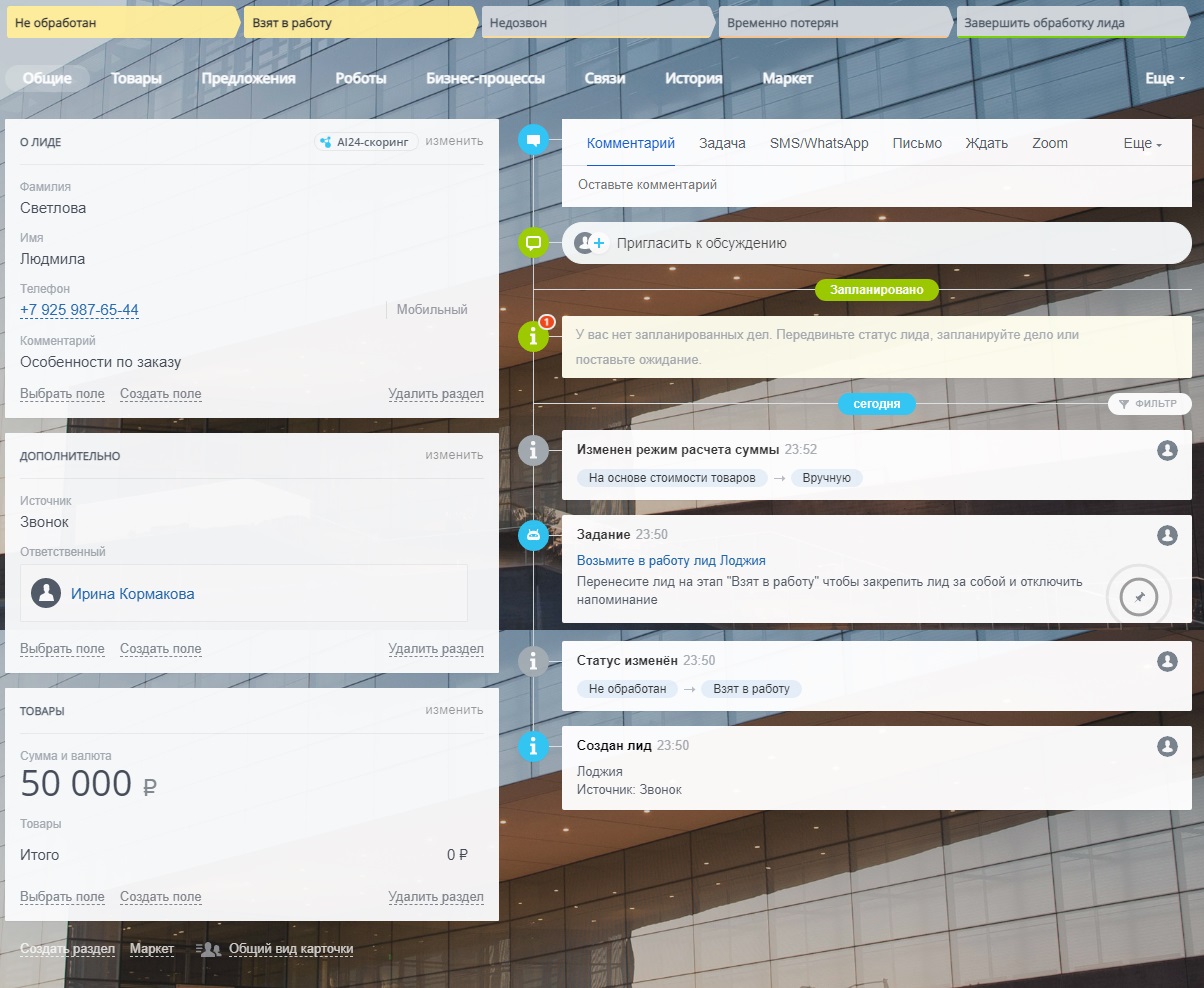Click user avatar in Создан лид entry
Image resolution: width=1204 pixels, height=988 pixels.
coord(1167,746)
